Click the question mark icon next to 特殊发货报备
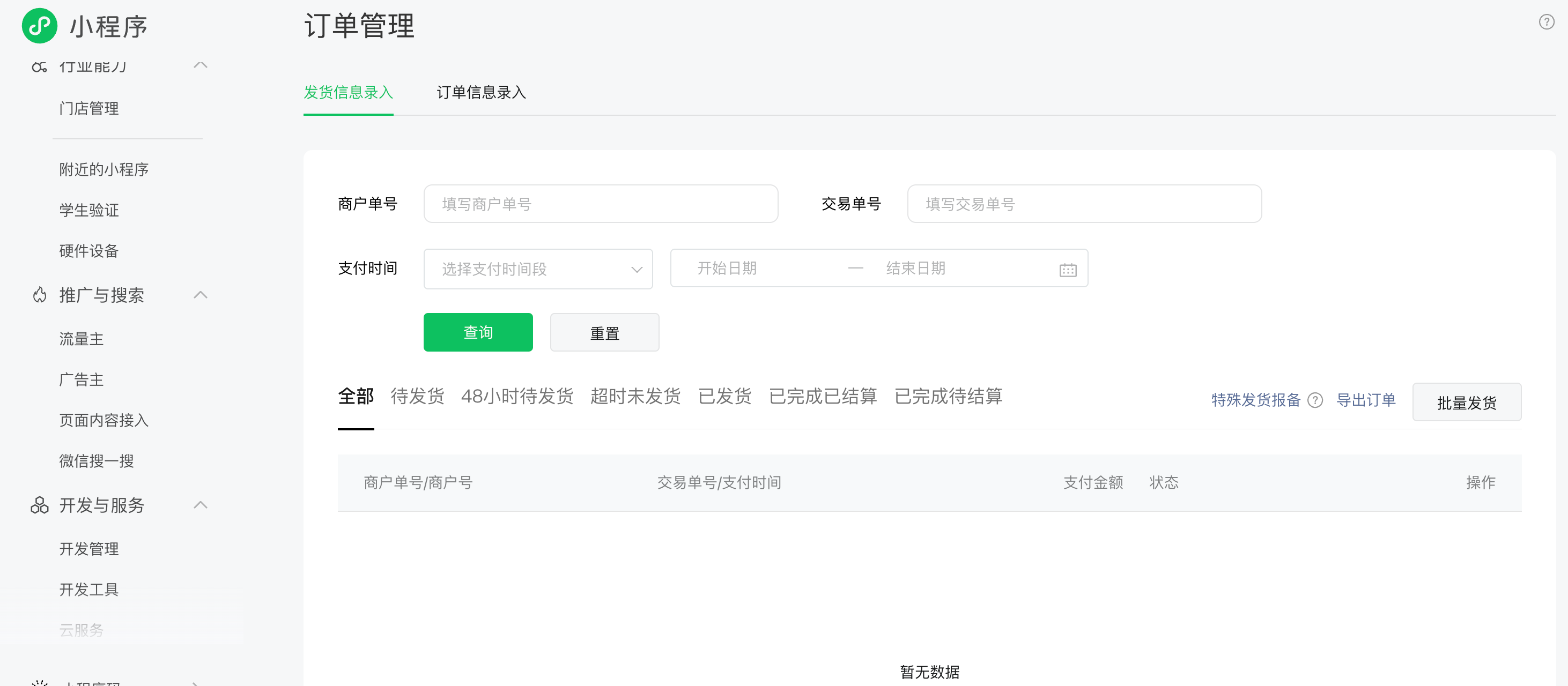1568x686 pixels. click(1315, 400)
